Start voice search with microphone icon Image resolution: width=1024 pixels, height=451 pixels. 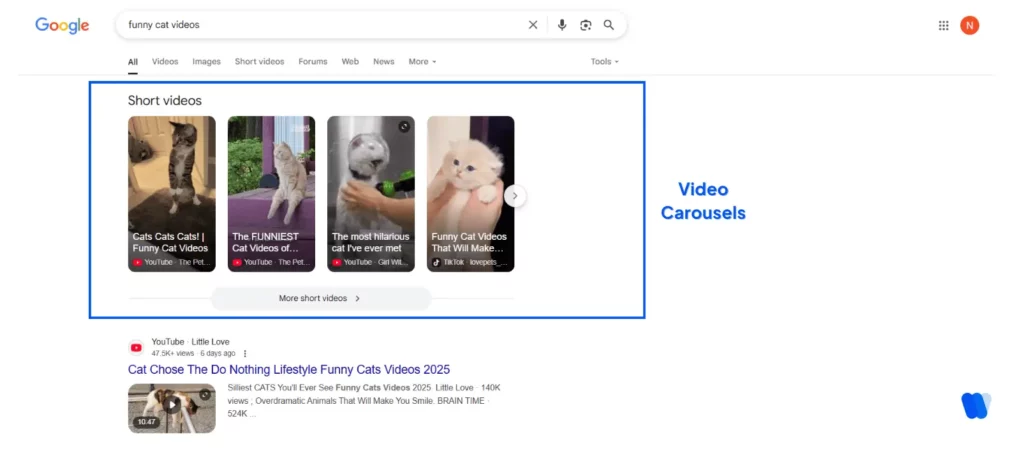click(x=562, y=25)
